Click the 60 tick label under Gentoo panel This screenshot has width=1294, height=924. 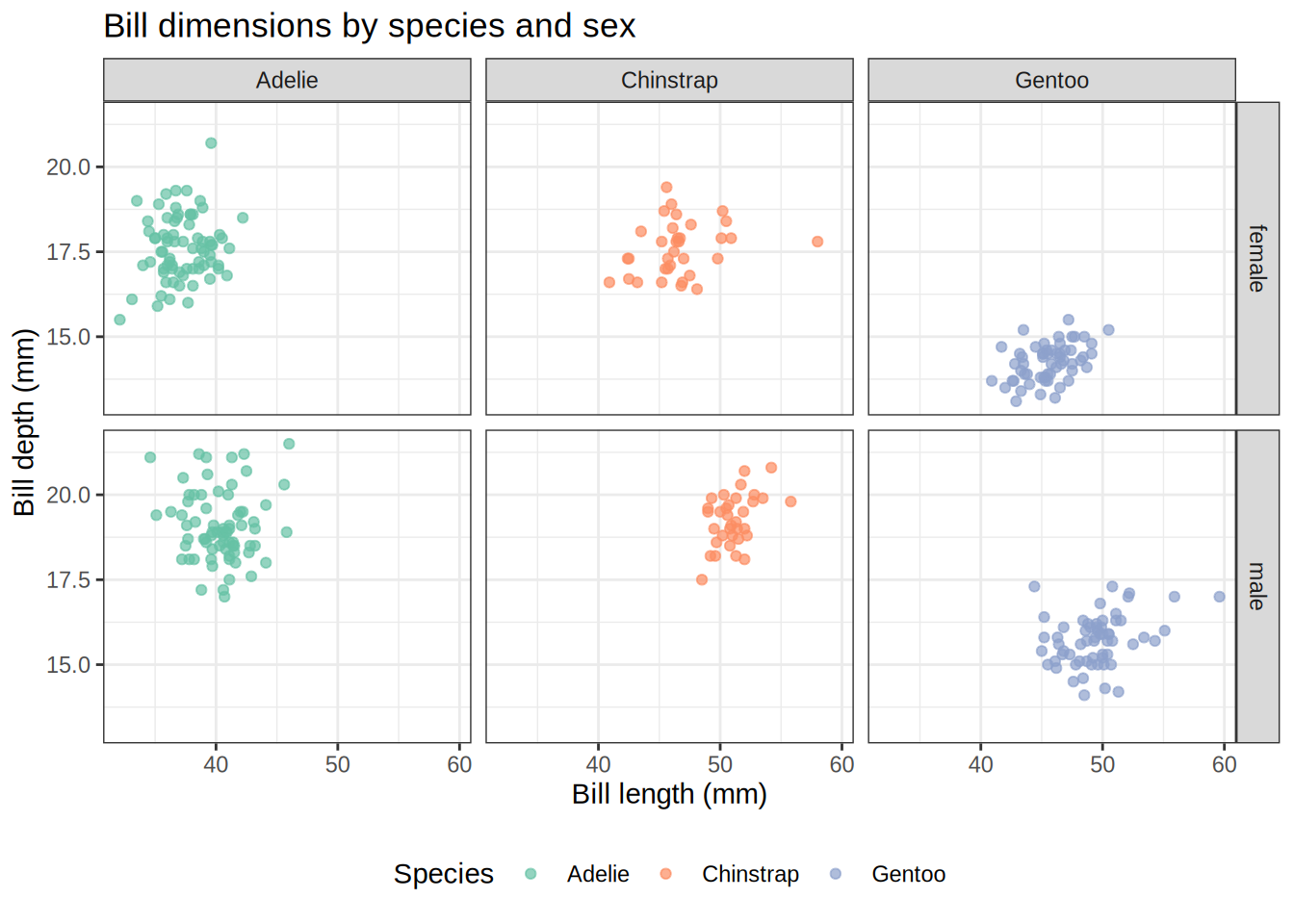click(1224, 764)
